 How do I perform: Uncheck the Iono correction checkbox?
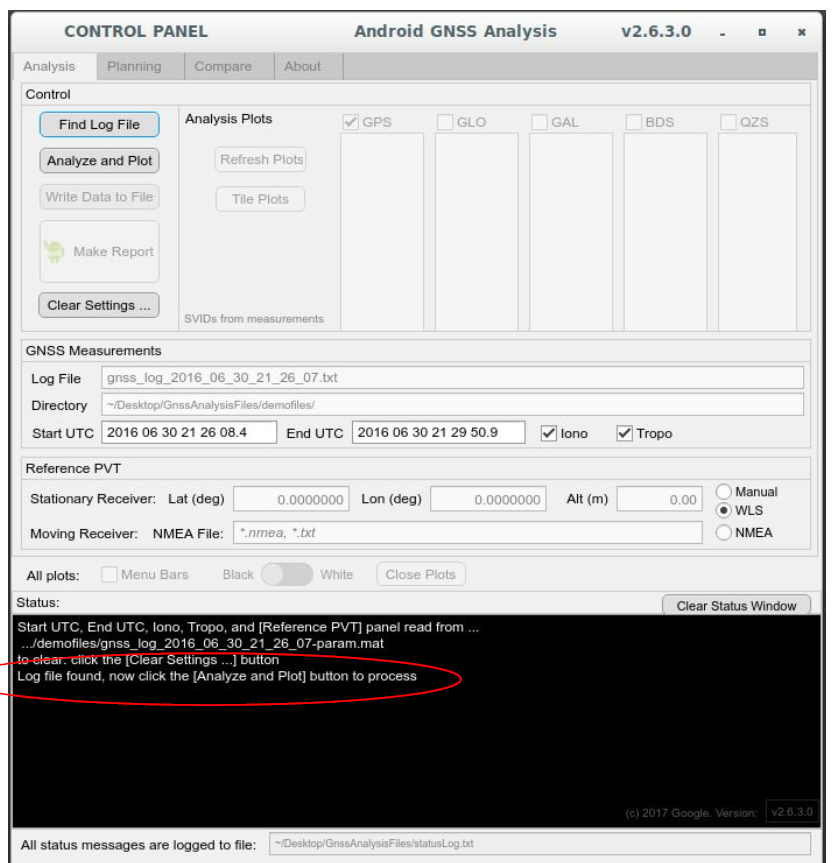pyautogui.click(x=548, y=433)
